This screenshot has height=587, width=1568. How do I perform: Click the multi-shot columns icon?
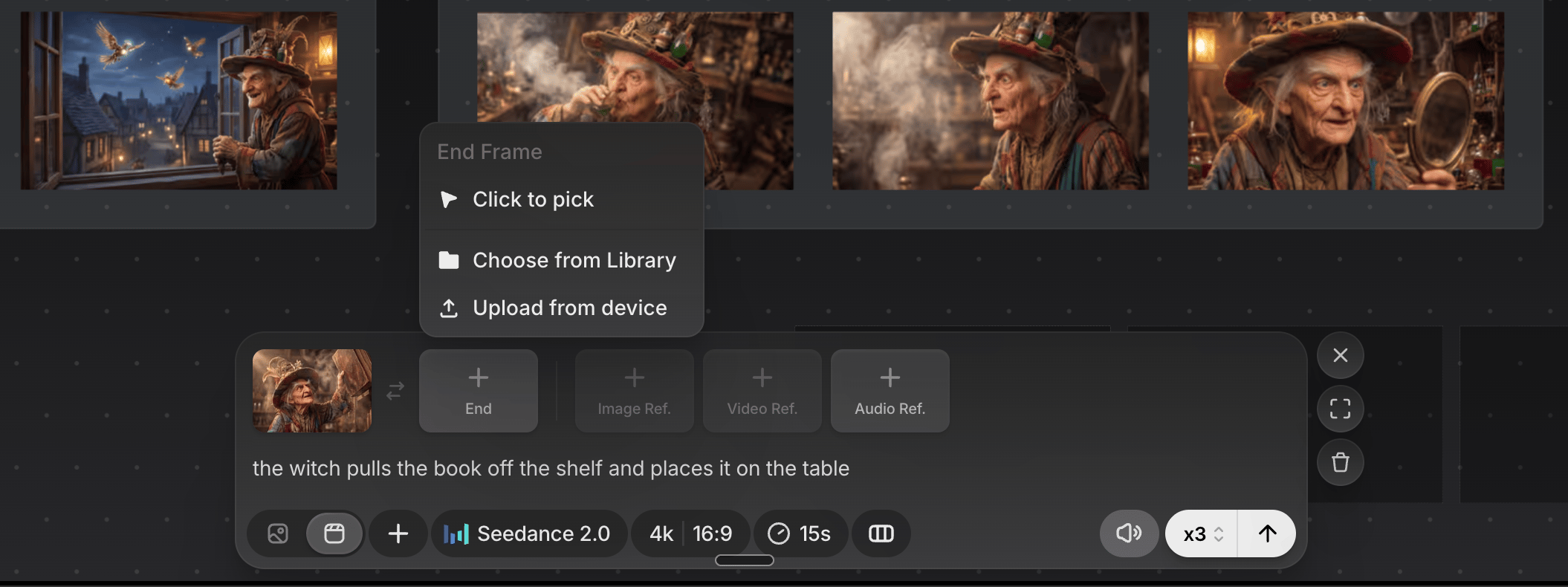(881, 534)
